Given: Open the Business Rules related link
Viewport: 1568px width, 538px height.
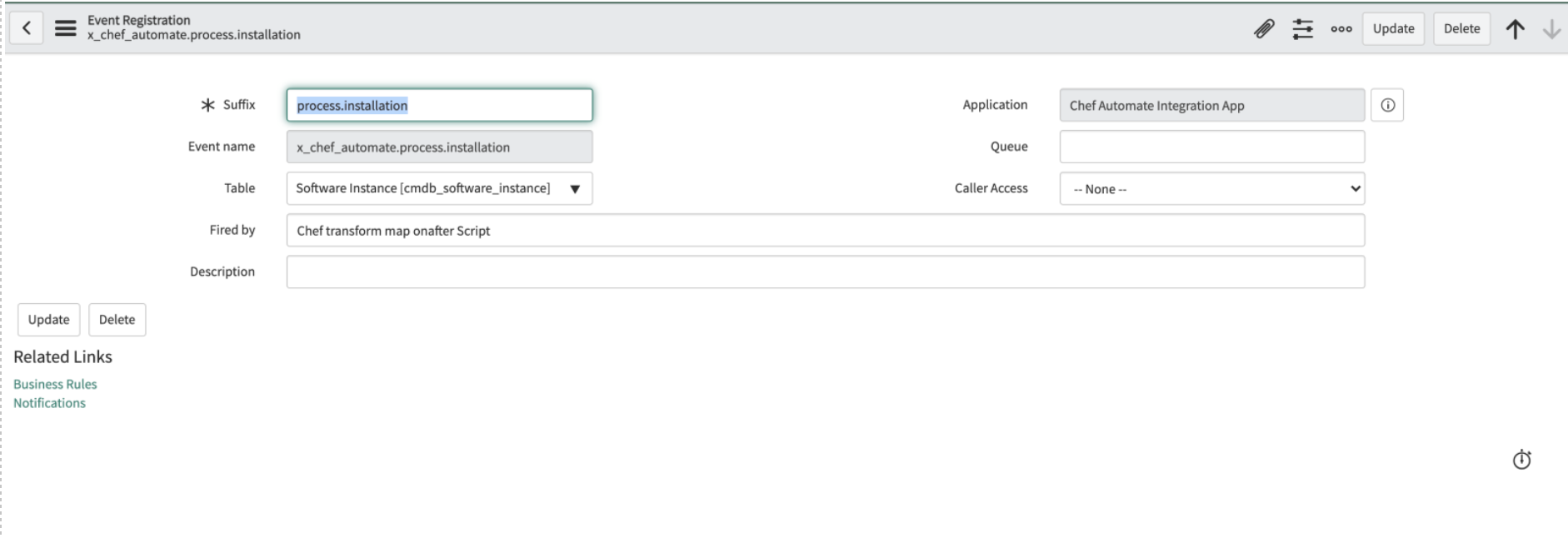Looking at the screenshot, I should (55, 384).
